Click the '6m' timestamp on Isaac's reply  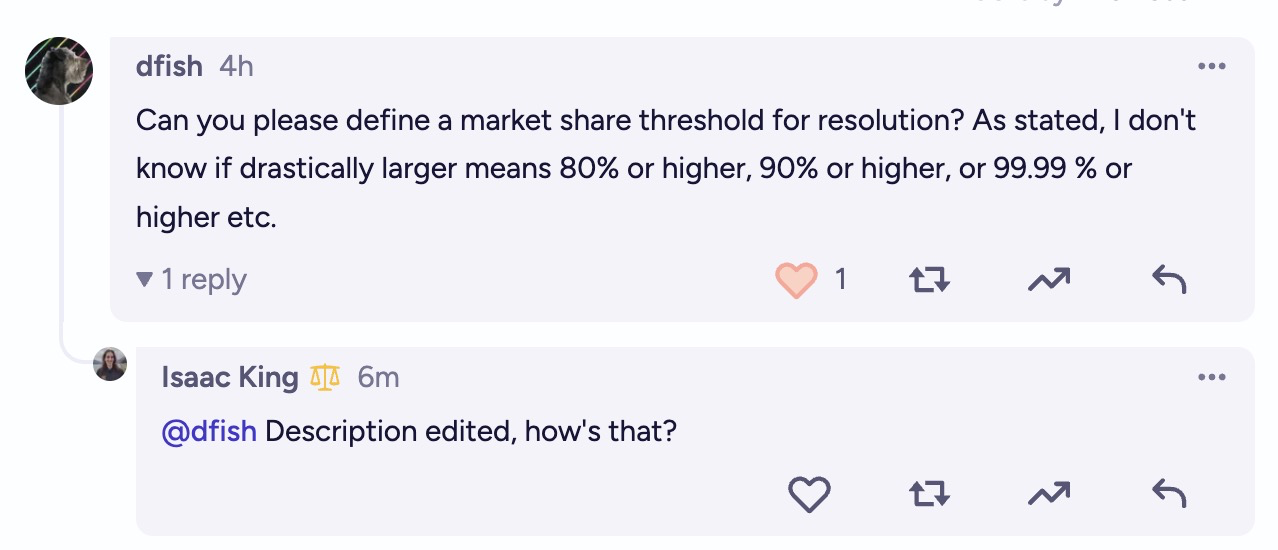click(x=378, y=378)
